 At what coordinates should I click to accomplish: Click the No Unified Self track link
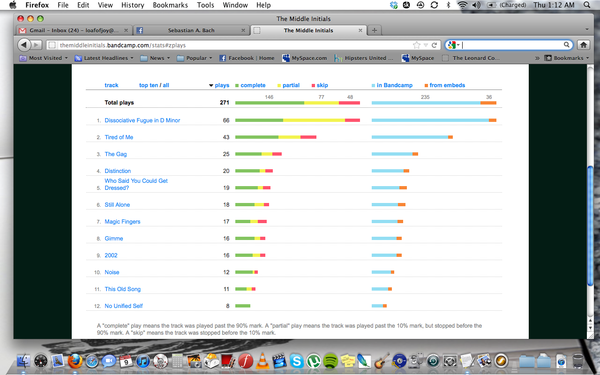(124, 306)
